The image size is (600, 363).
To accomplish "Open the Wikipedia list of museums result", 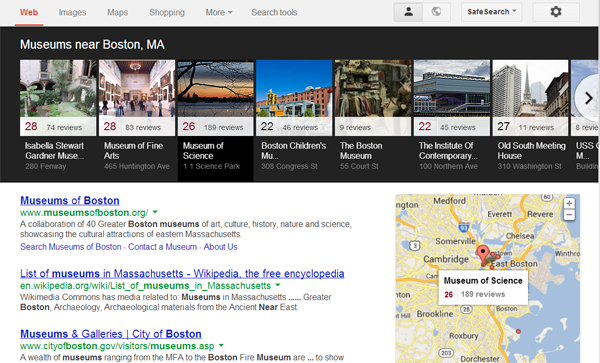I will coord(182,274).
